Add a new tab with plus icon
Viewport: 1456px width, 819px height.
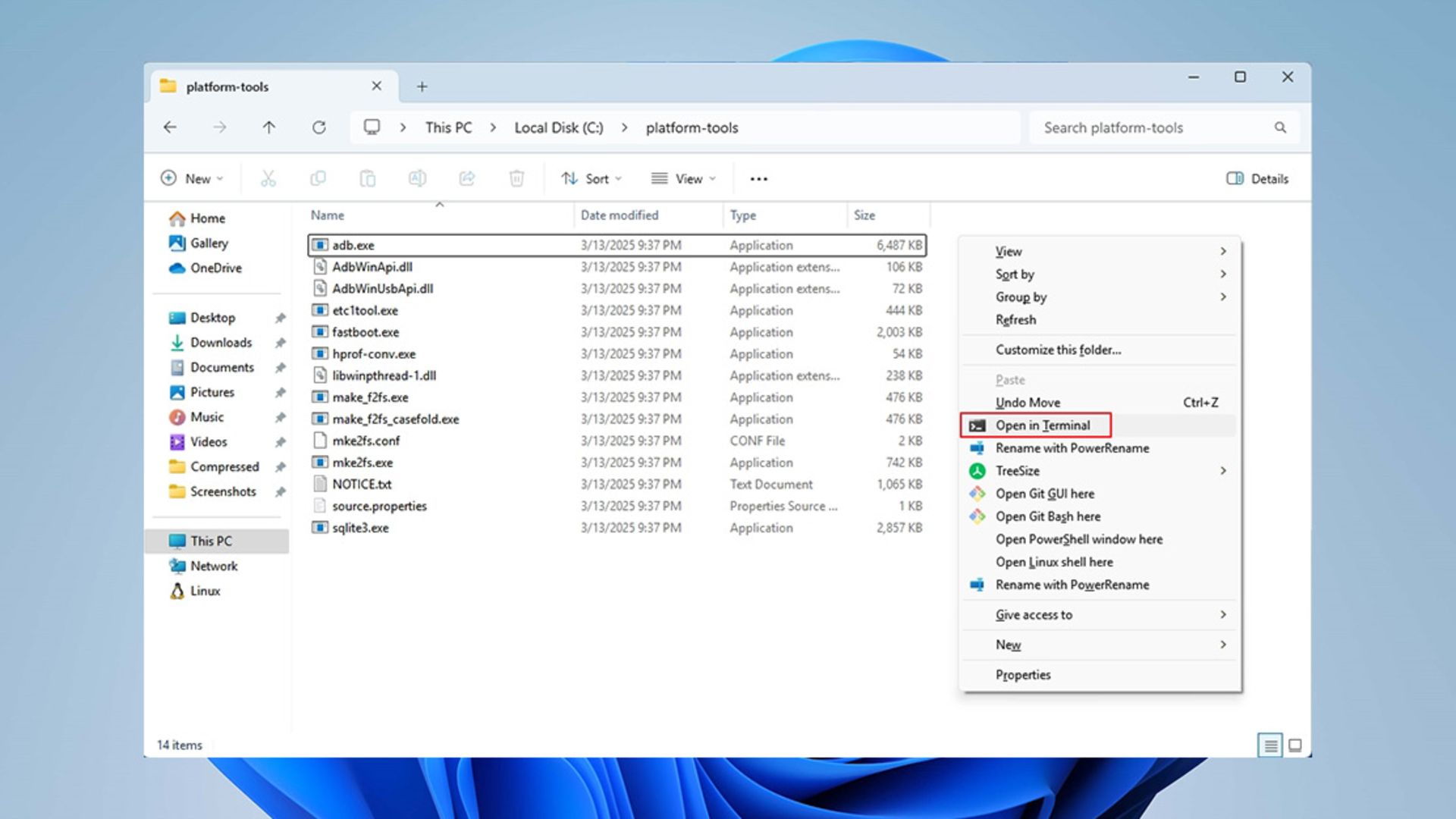[x=422, y=86]
